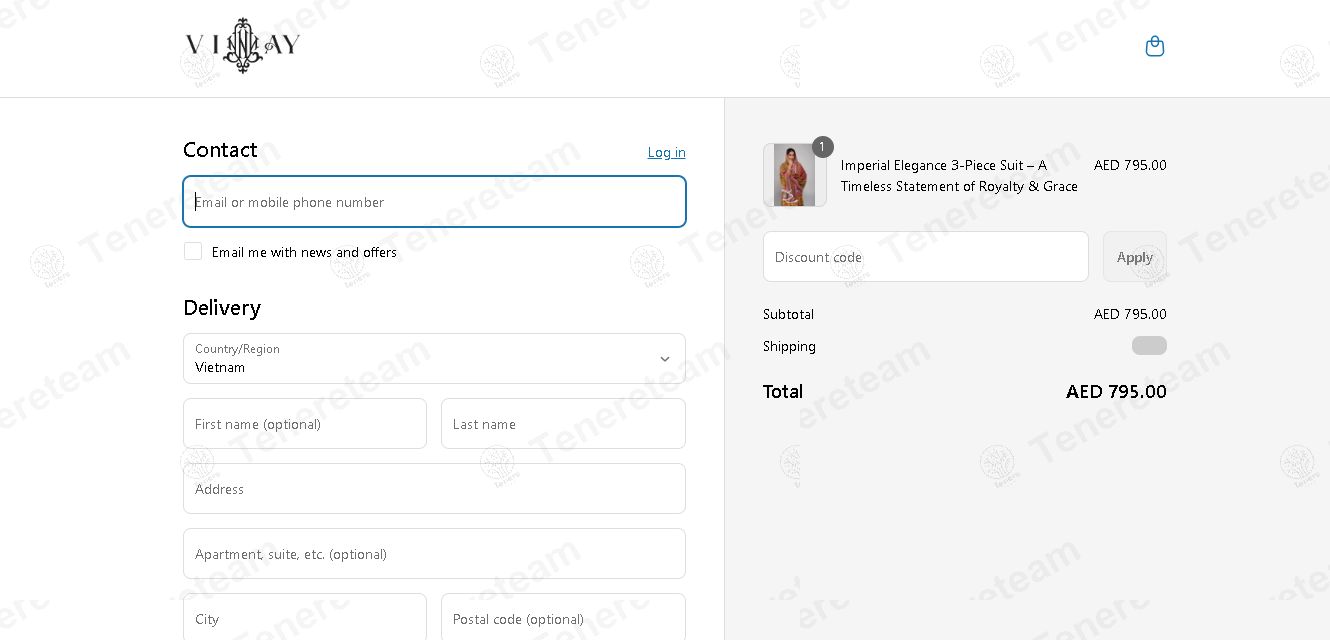Click the Shipping label
The height and width of the screenshot is (640, 1330).
tap(789, 346)
